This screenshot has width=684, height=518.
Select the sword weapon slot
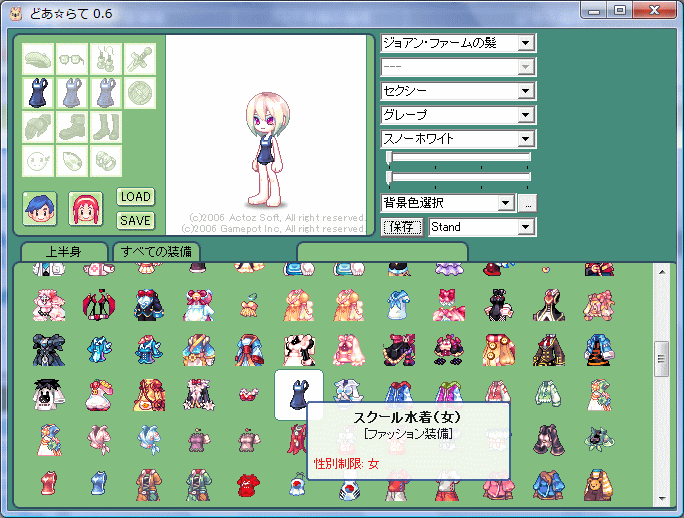(140, 59)
